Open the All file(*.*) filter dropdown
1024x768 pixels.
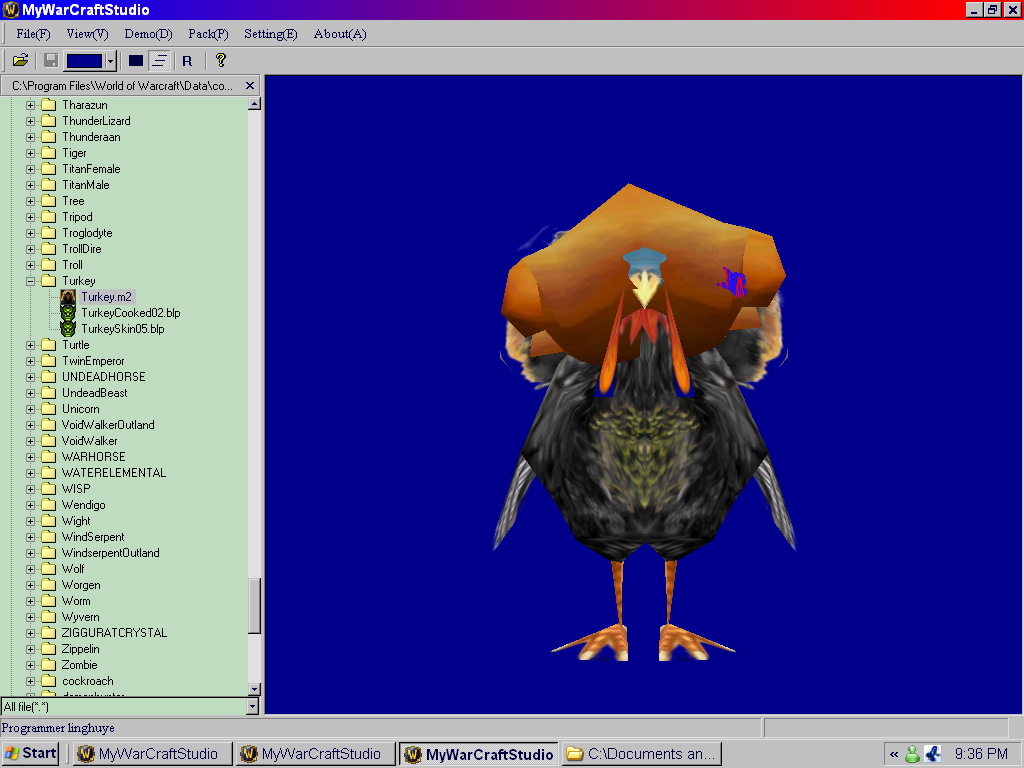coord(253,707)
